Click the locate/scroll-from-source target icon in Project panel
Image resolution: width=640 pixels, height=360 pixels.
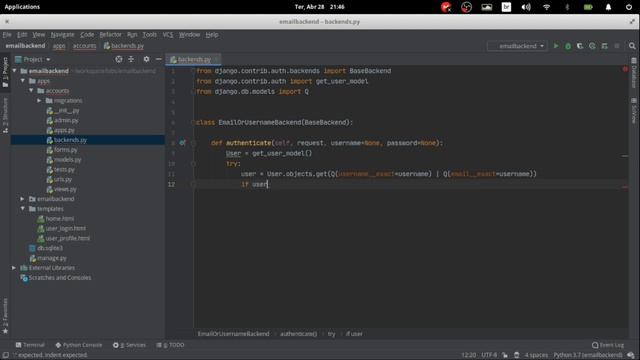(118, 59)
